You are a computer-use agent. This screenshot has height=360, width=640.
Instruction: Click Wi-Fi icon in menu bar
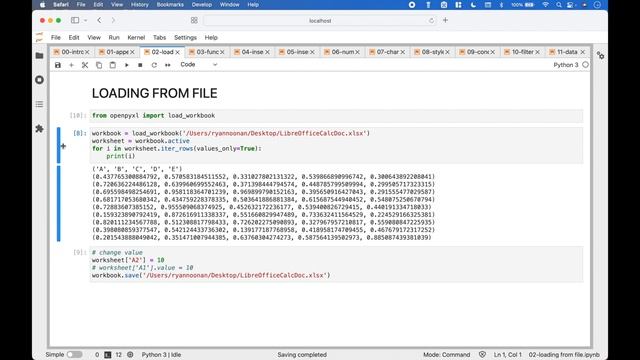click(x=545, y=5)
